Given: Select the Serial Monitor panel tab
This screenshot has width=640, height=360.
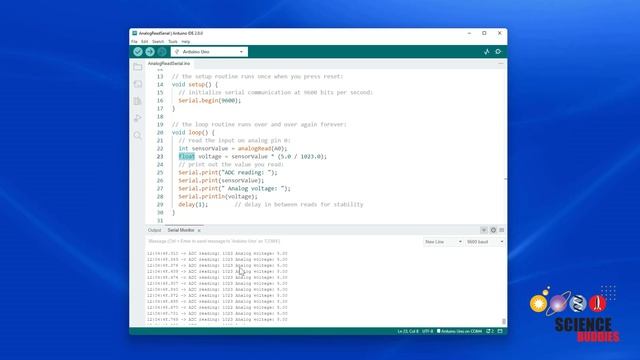Looking at the screenshot, I should point(181,230).
